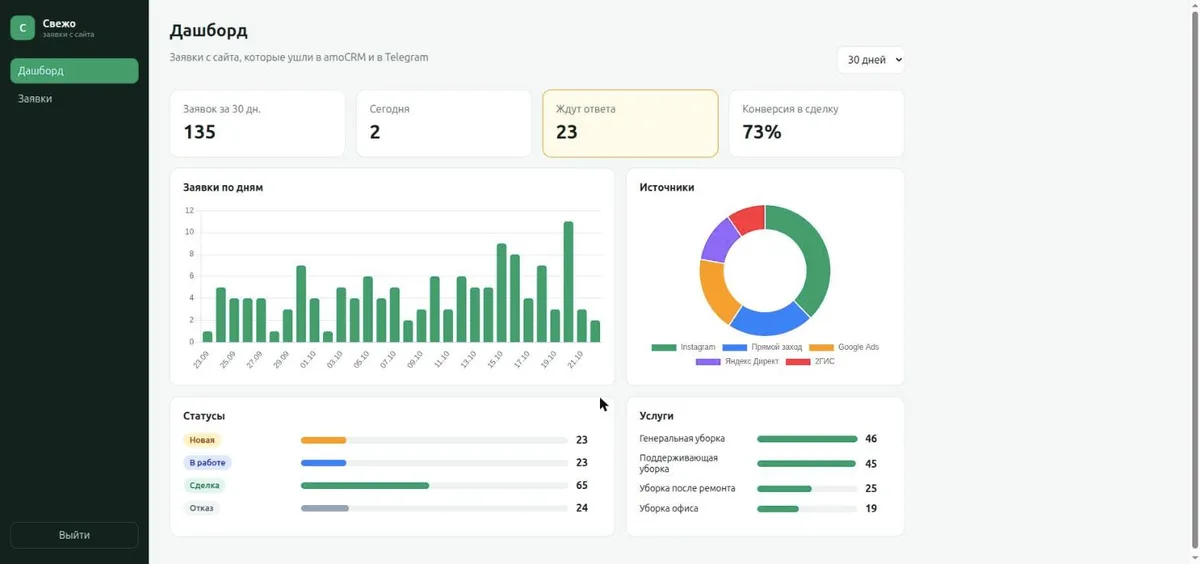The image size is (1200, 564).
Task: Open the Конверсия в сделку card
Action: pos(816,123)
